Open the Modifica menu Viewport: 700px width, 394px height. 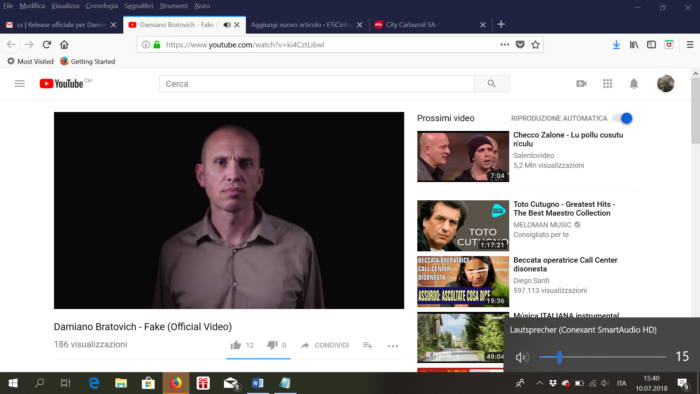[x=32, y=6]
